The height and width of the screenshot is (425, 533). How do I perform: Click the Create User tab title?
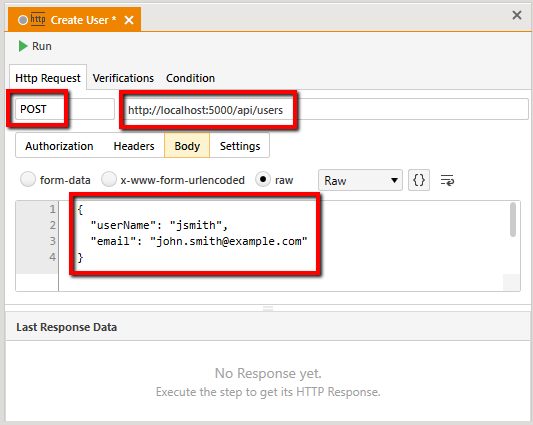83,20
